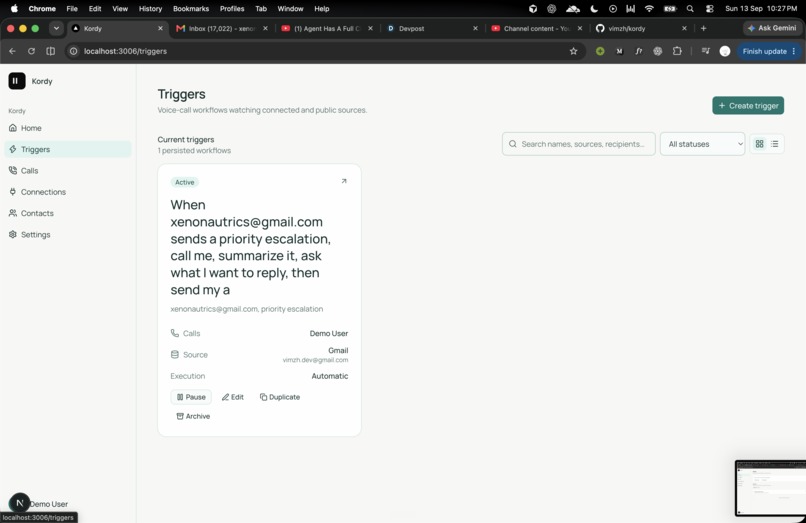
Task: Switch to the 'Agent Has A Full' YouTube tab
Action: coord(327,28)
